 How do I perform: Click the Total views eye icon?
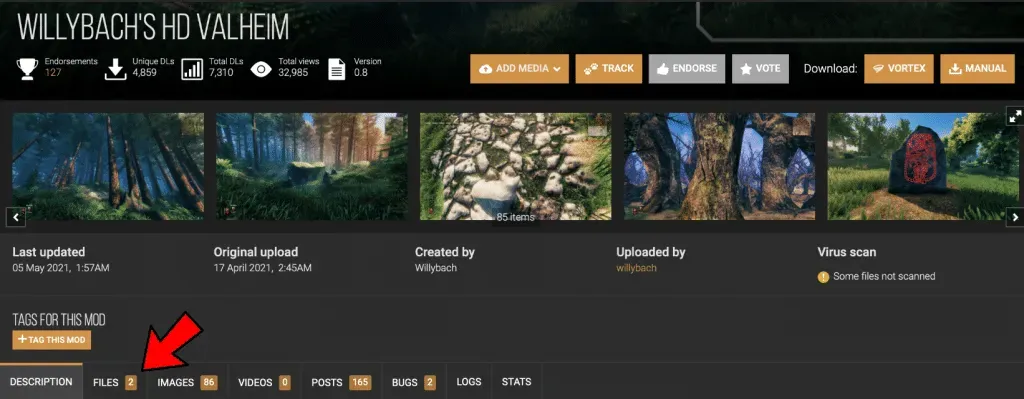coord(261,69)
